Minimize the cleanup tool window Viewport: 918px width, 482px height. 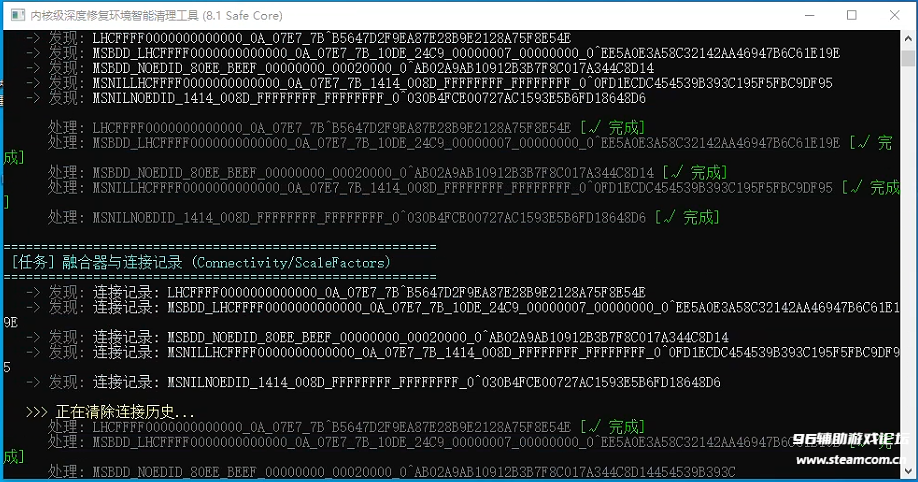point(806,16)
